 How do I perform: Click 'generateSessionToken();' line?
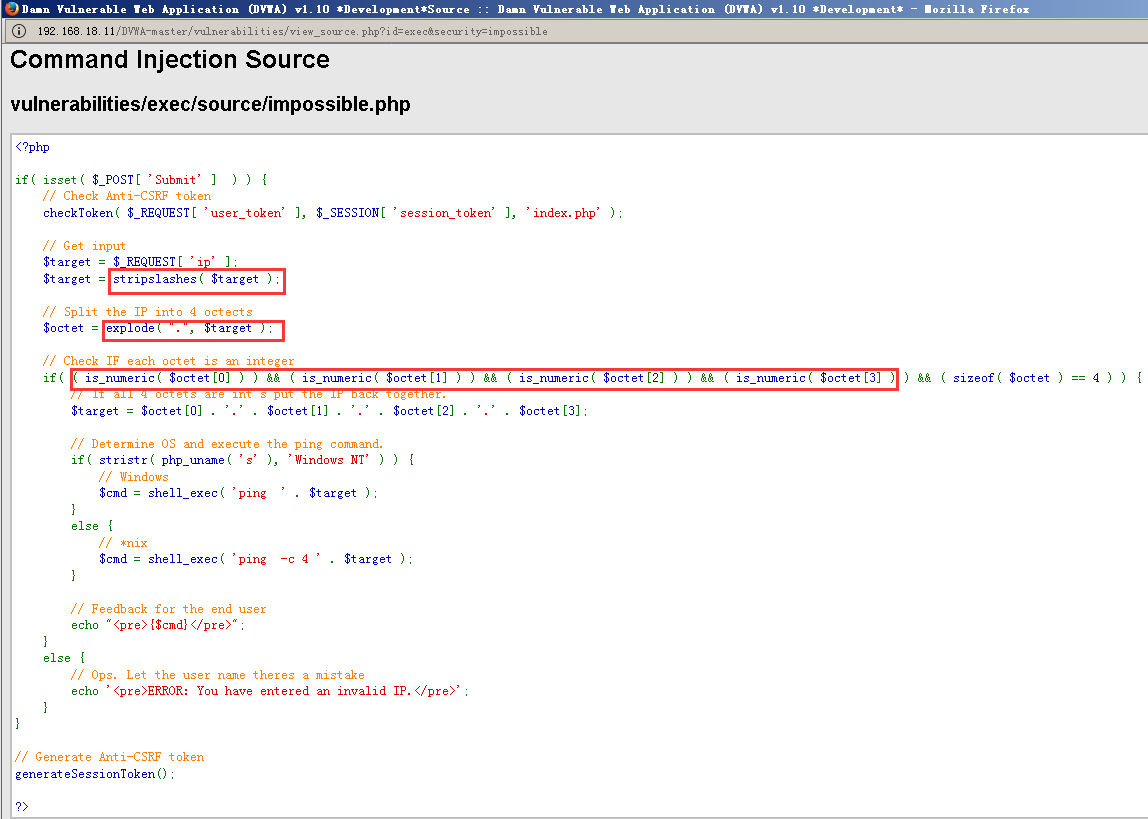pyautogui.click(x=95, y=774)
